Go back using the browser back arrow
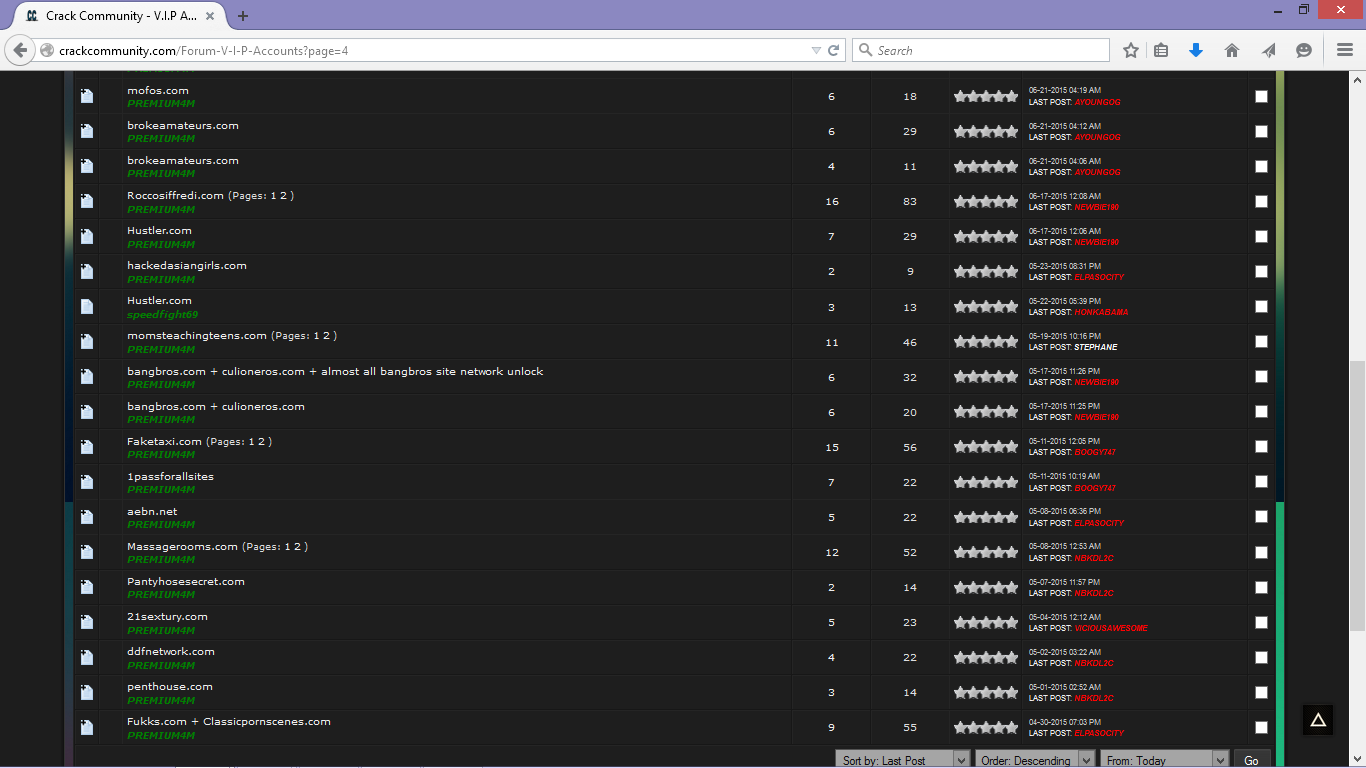 click(x=20, y=50)
